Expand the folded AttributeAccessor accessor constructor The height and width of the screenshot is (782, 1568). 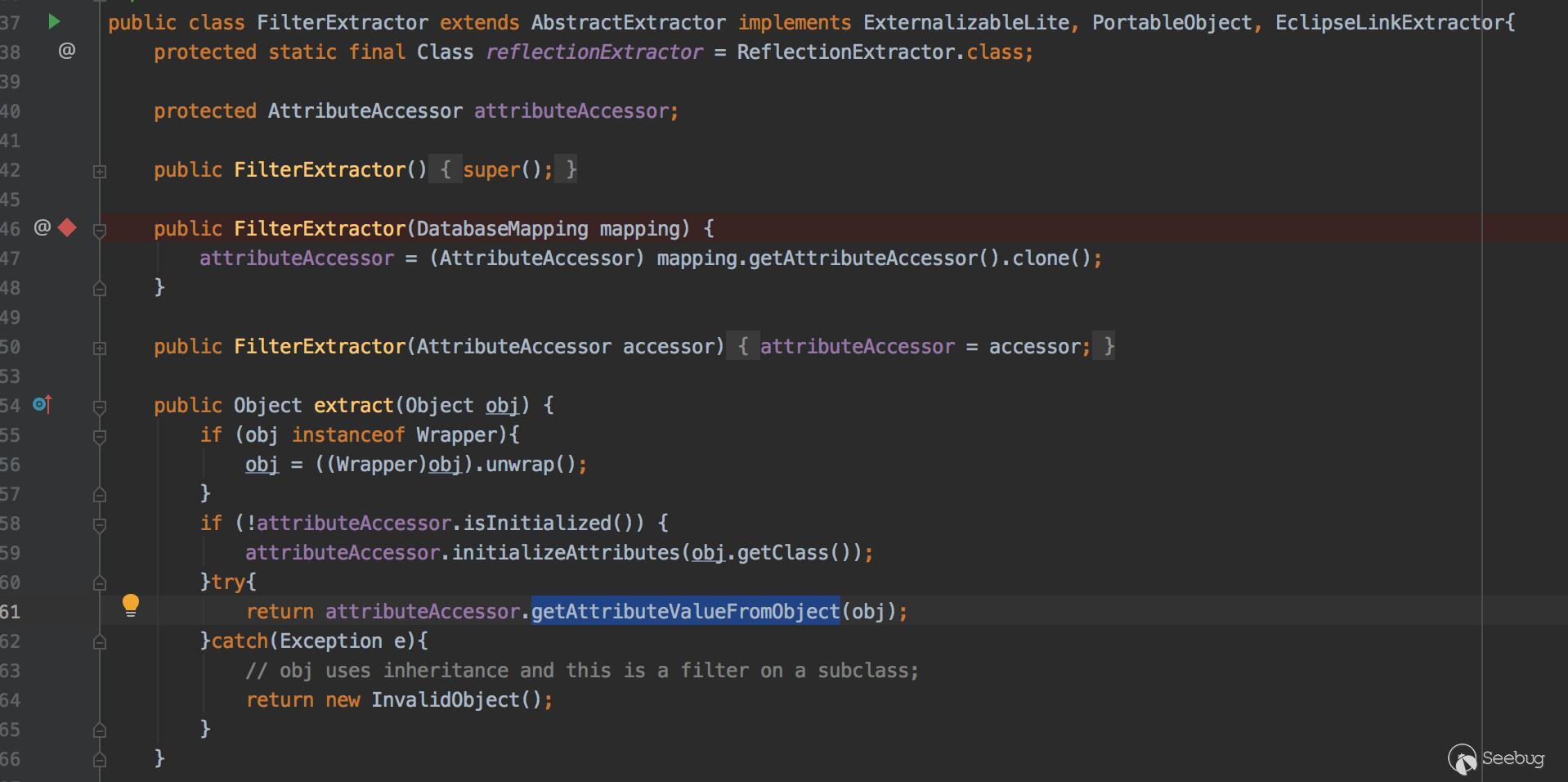pyautogui.click(x=100, y=348)
